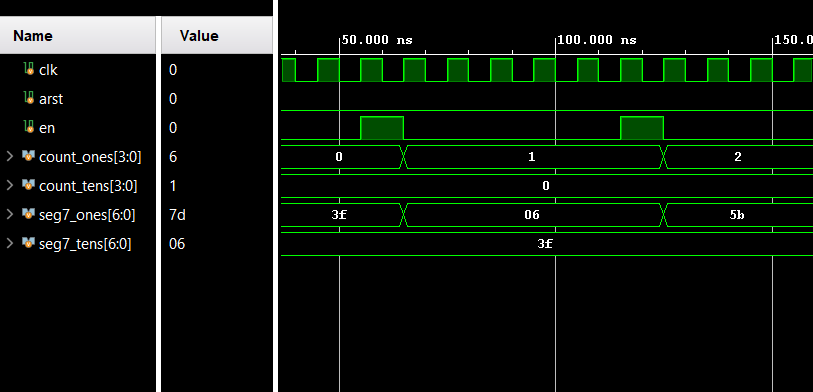813x392 pixels.
Task: Click count_tens waveform segment showing 0
Action: [x=546, y=186]
